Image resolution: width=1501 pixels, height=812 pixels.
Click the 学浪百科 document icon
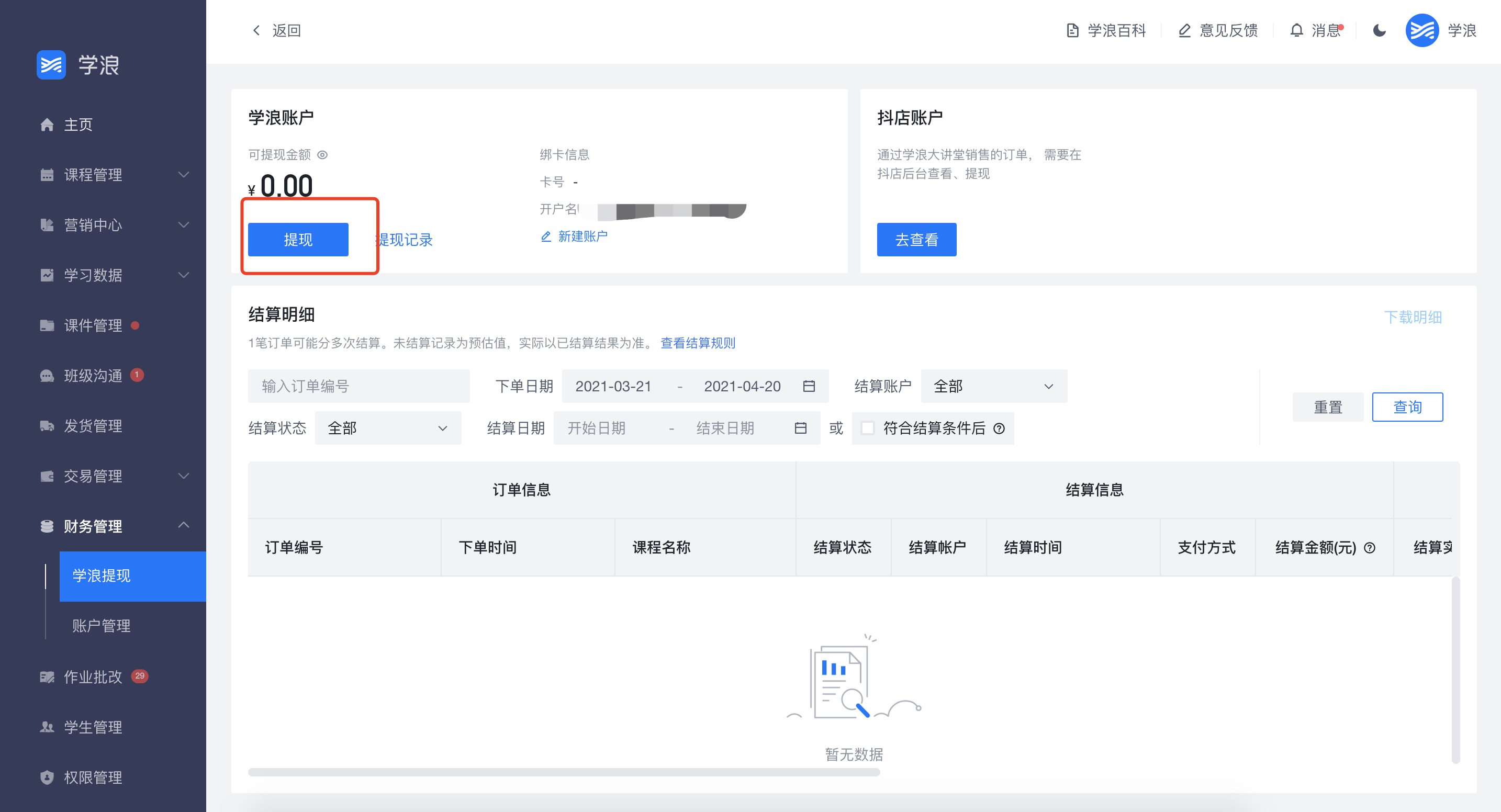(x=1072, y=30)
